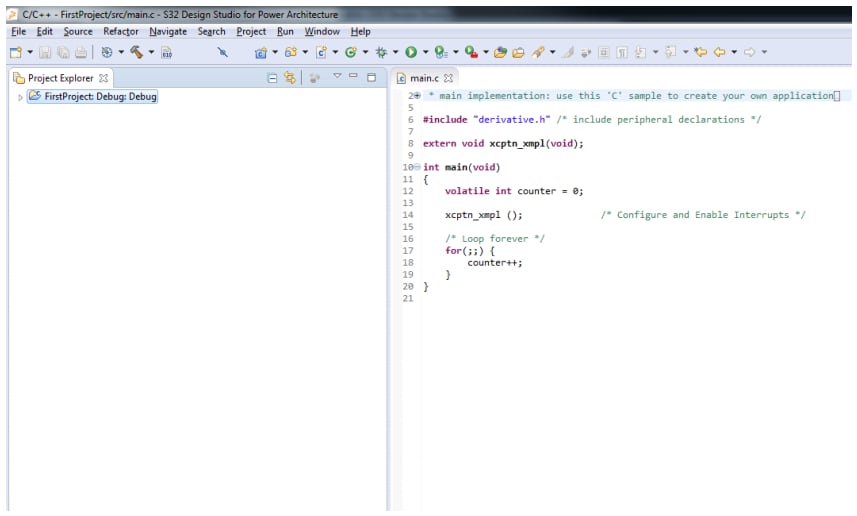
Task: Click the Debug bug icon
Action: point(380,52)
